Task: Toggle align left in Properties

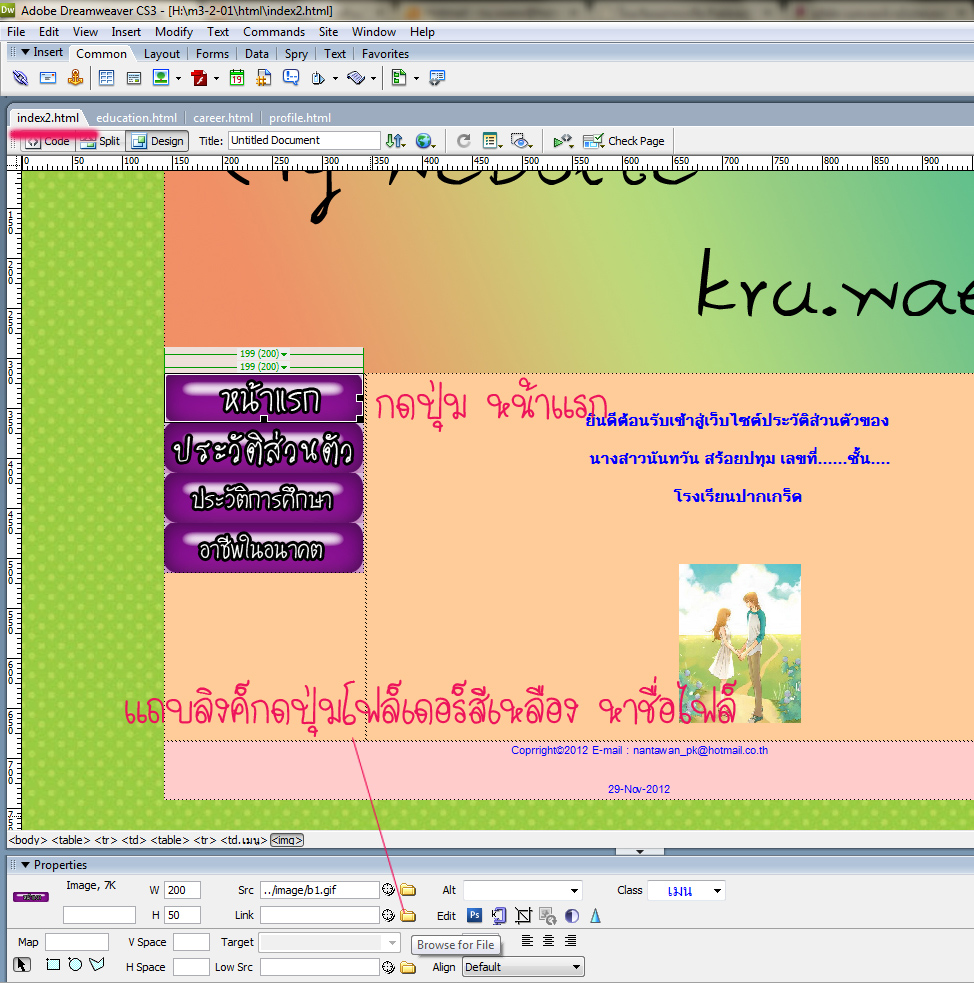Action: 528,941
